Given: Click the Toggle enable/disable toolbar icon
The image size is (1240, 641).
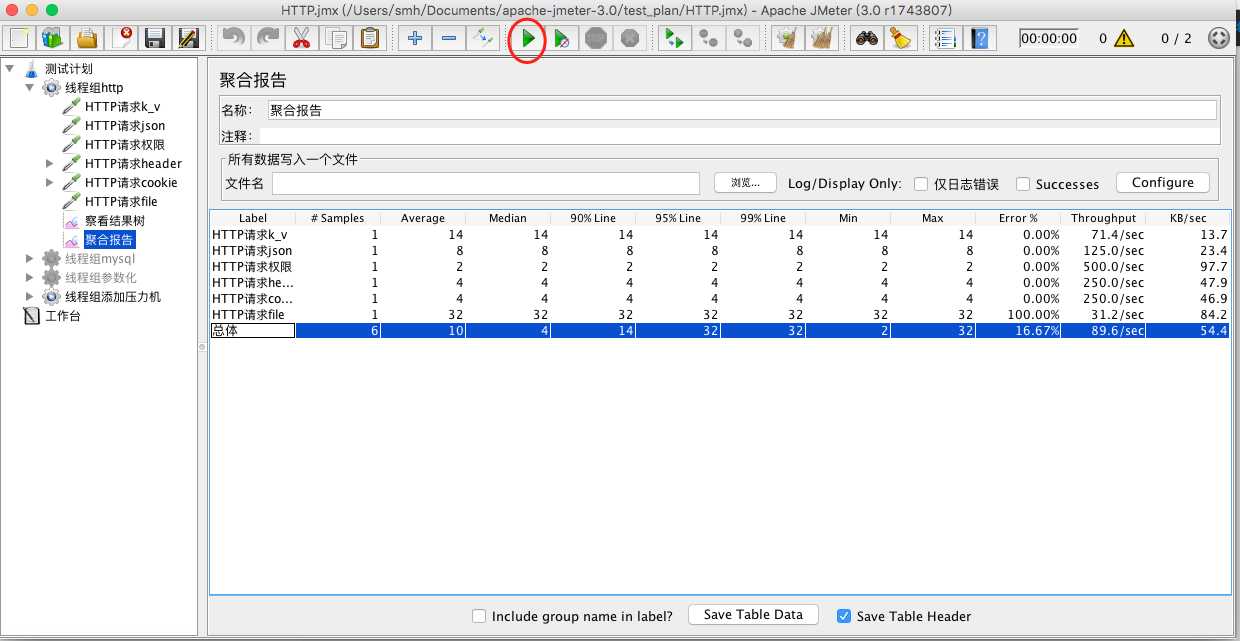Looking at the screenshot, I should pyautogui.click(x=483, y=38).
